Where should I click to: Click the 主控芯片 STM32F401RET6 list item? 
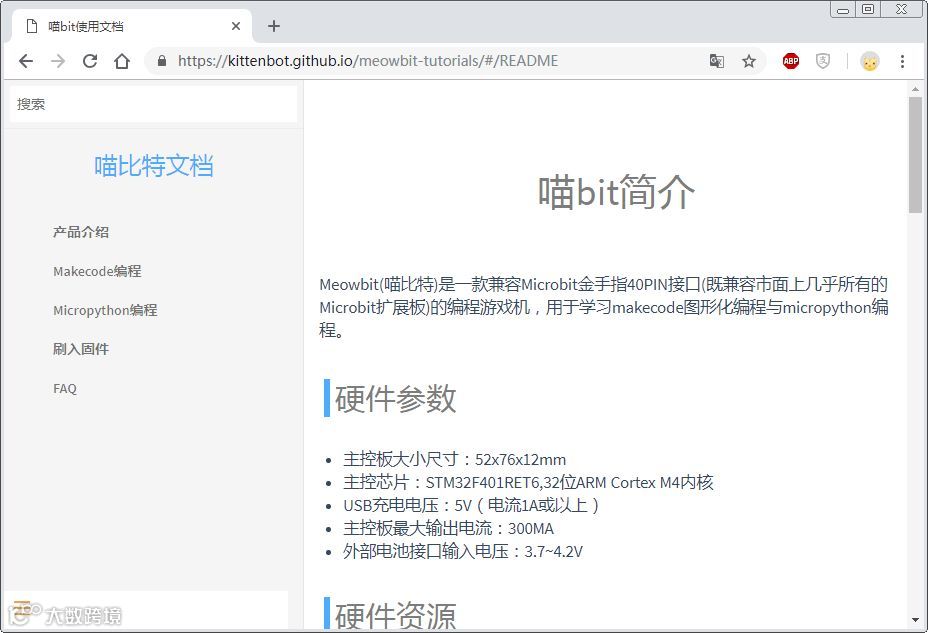click(529, 483)
